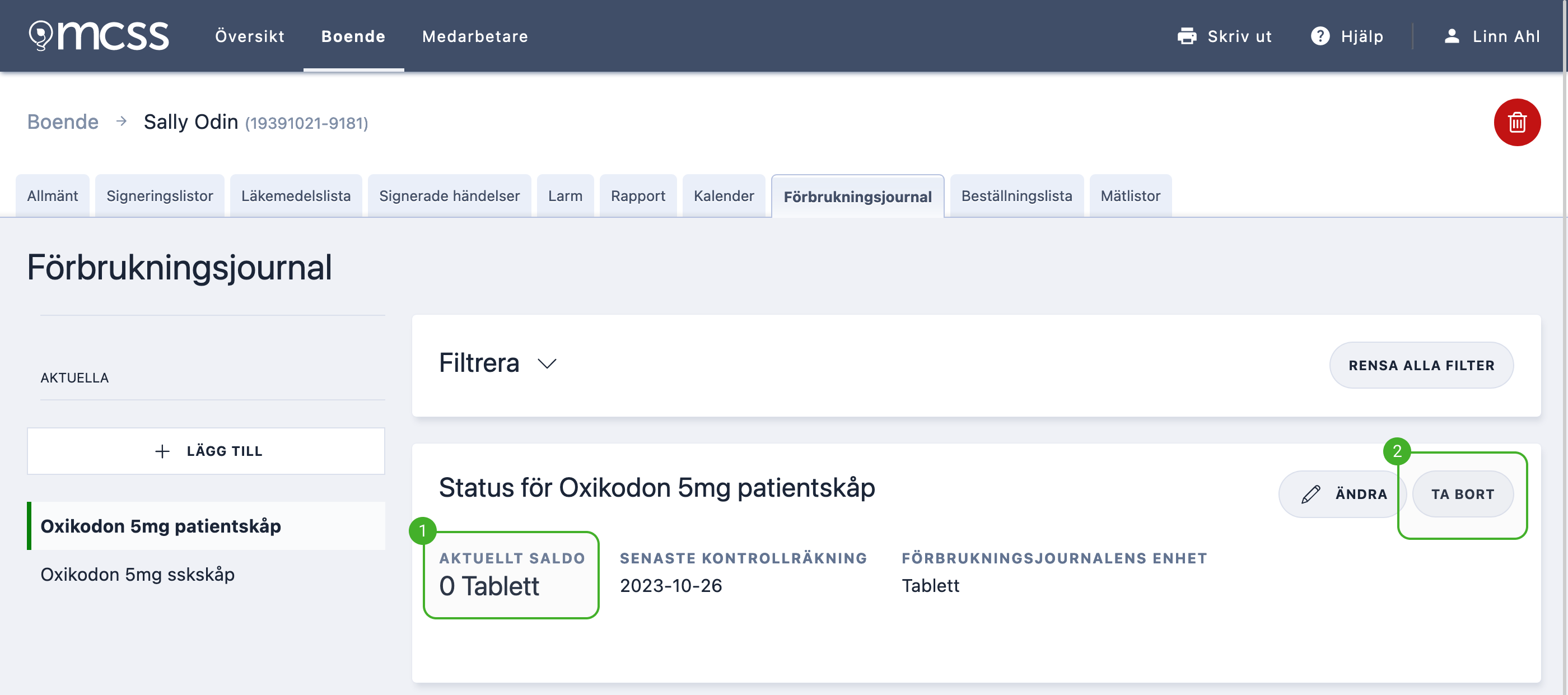1568x695 pixels.
Task: Click the red trash delete button
Action: point(1516,122)
